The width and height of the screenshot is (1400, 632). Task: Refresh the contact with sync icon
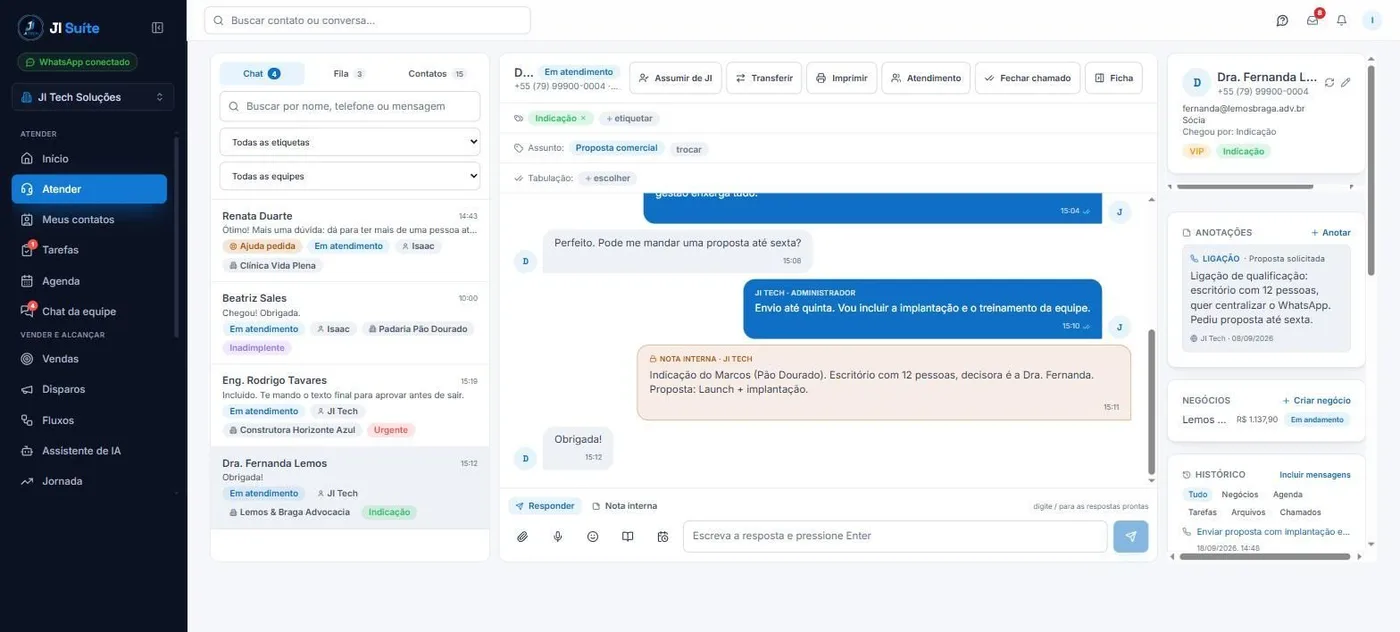coord(1329,83)
